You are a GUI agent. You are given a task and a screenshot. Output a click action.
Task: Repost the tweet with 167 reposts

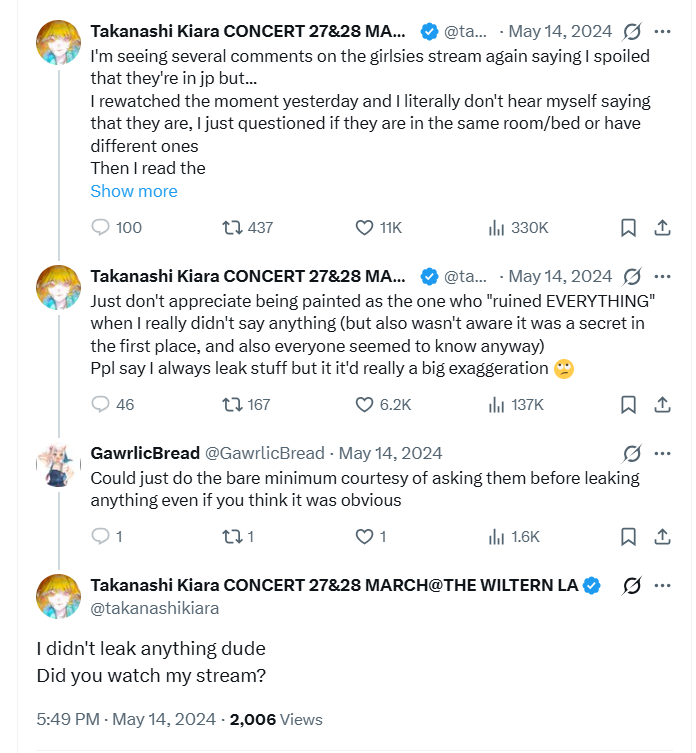(231, 405)
